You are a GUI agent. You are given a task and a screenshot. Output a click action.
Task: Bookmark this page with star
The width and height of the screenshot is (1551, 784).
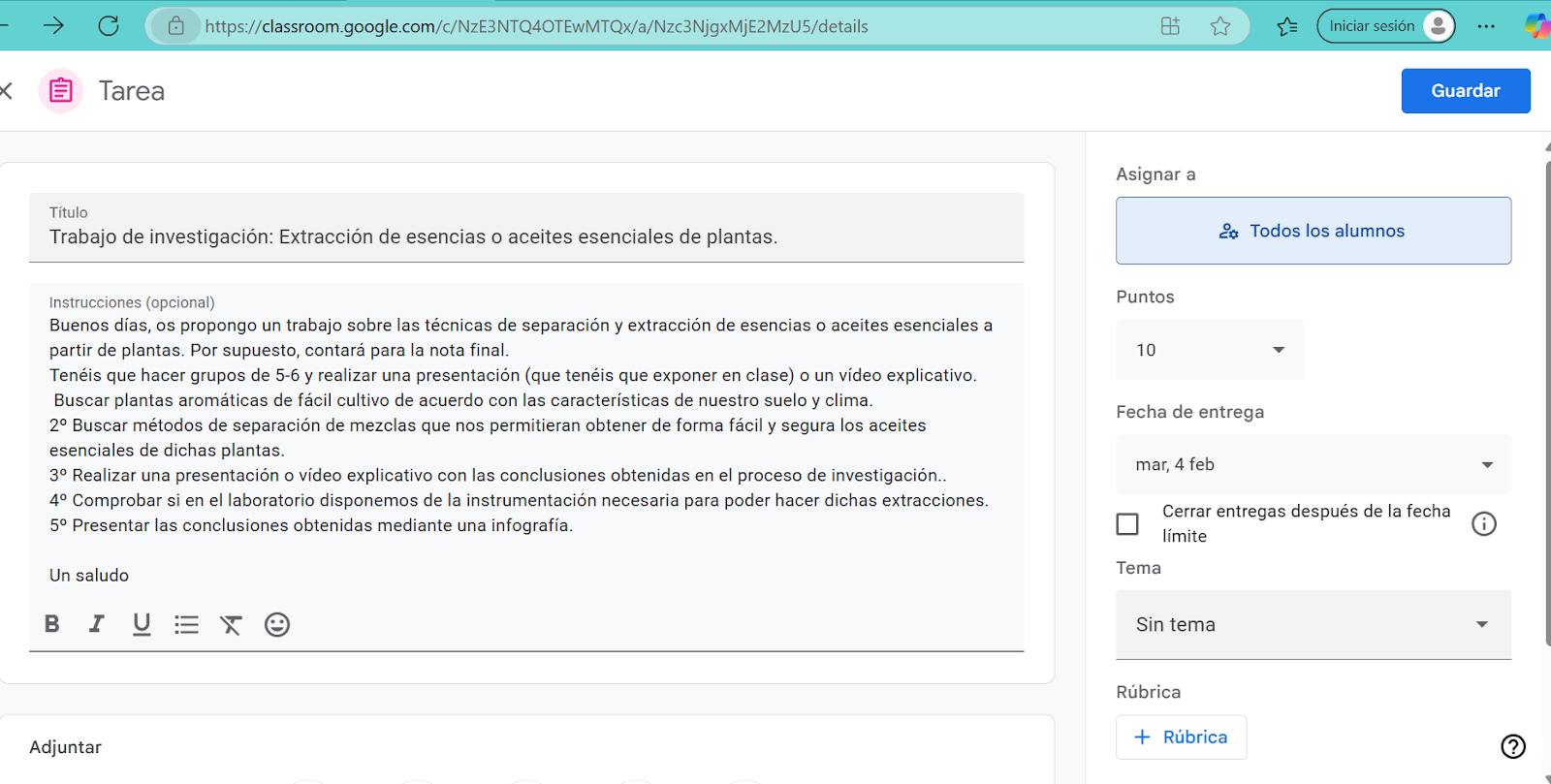(x=1220, y=26)
